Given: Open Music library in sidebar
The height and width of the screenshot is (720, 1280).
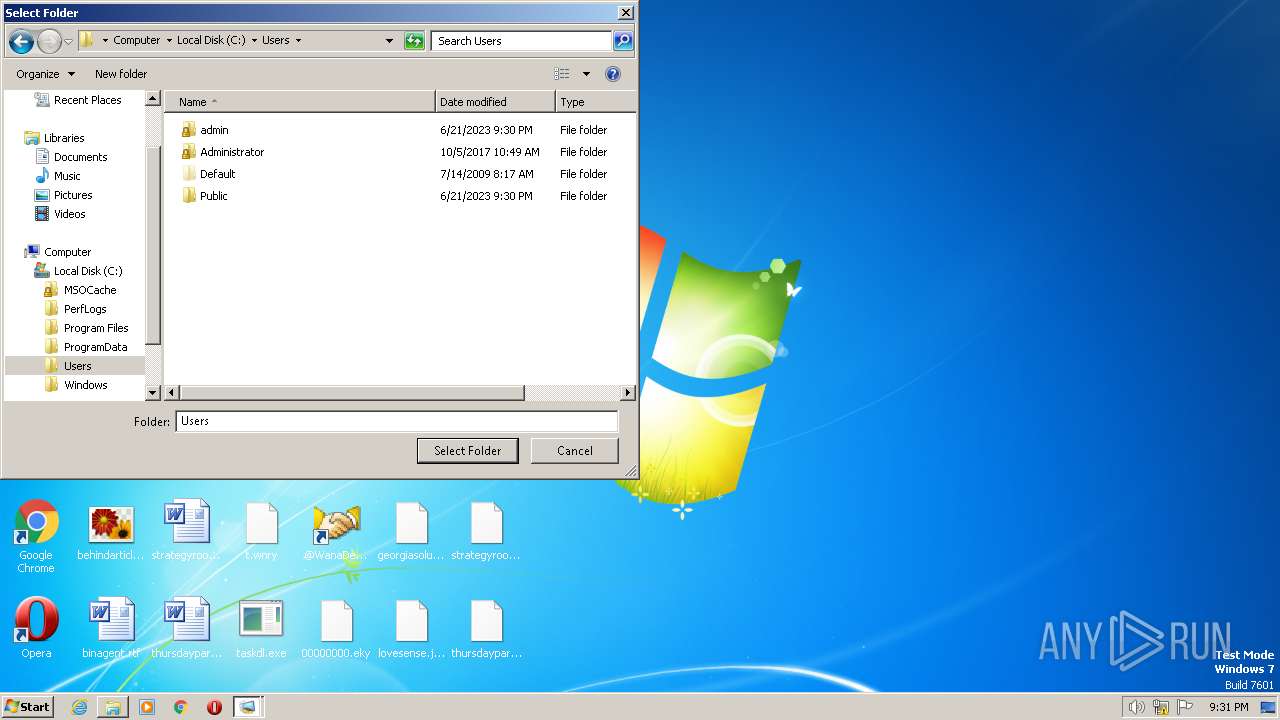Looking at the screenshot, I should pyautogui.click(x=58, y=176).
